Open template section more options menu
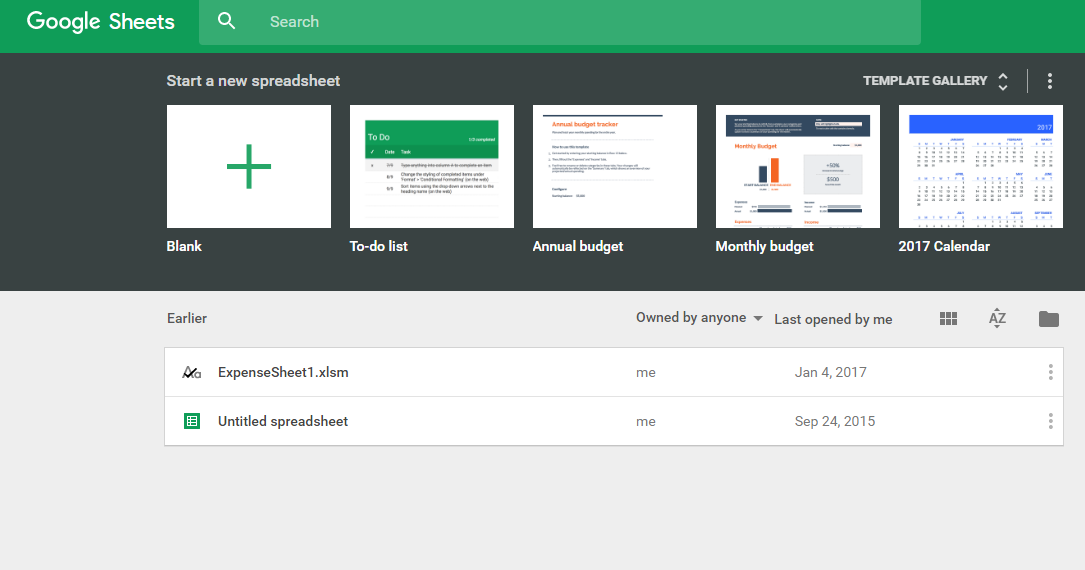 1050,81
